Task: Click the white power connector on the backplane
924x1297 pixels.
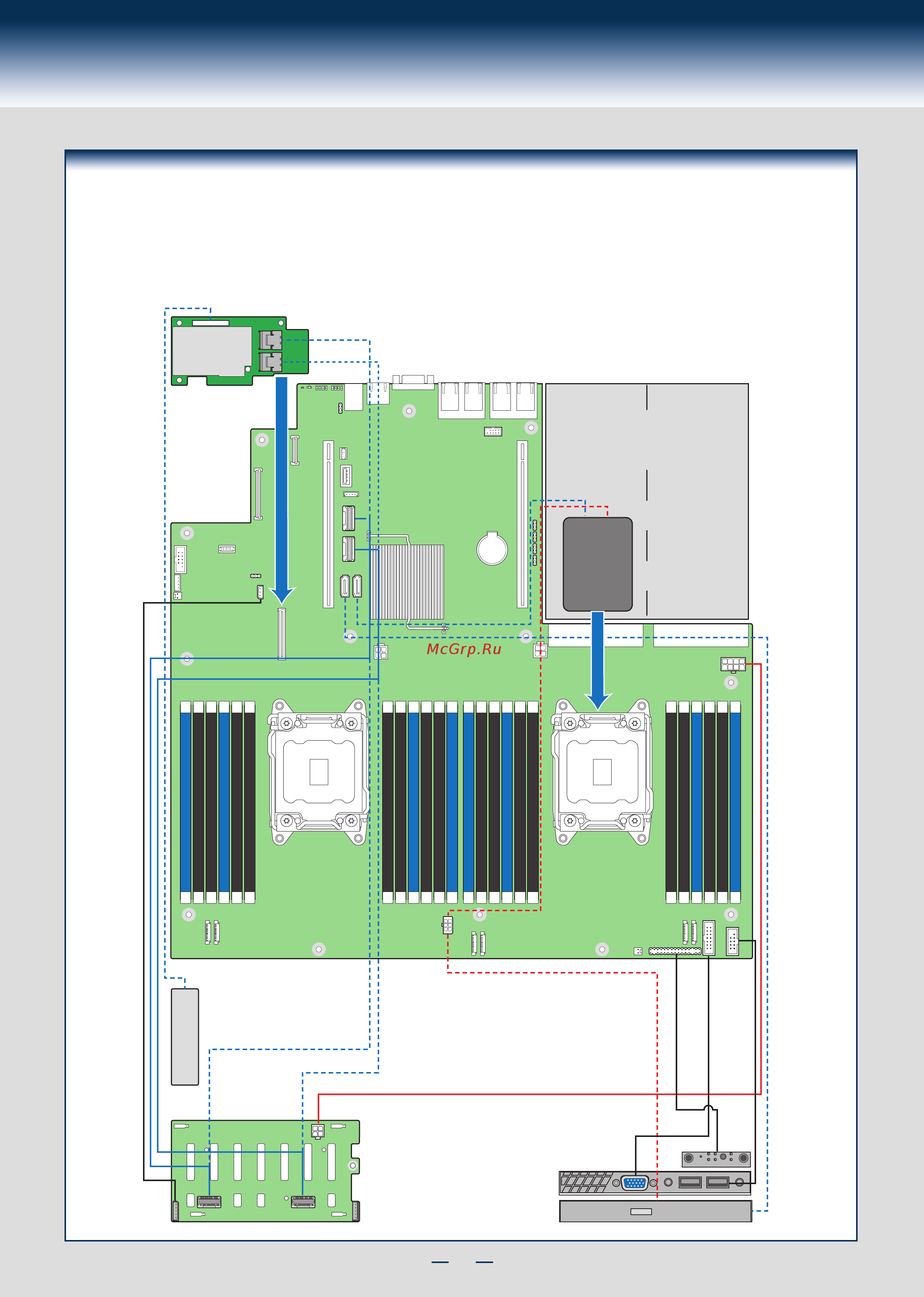Action: coord(318,1131)
